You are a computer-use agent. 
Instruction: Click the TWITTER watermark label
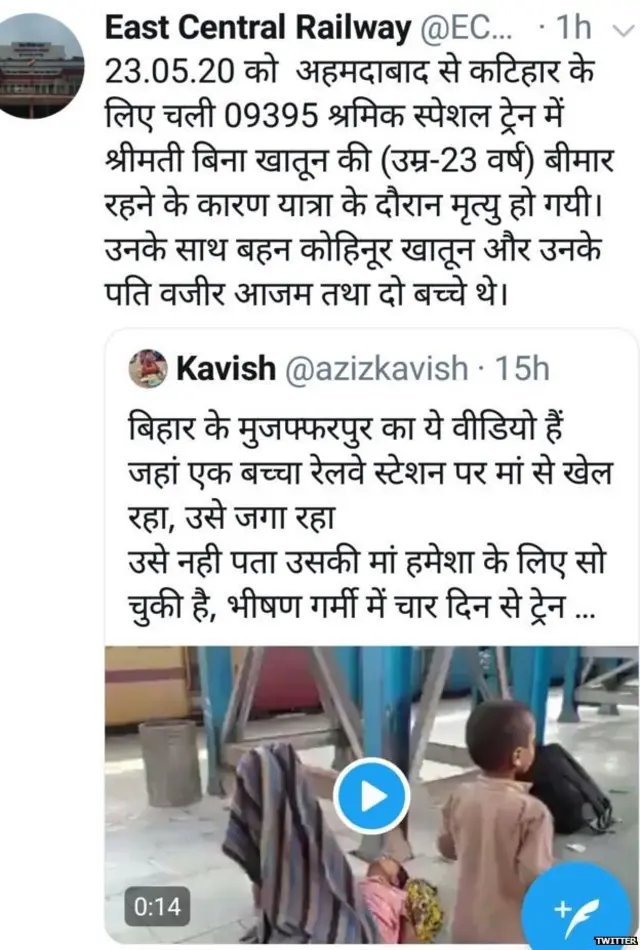(x=616, y=940)
